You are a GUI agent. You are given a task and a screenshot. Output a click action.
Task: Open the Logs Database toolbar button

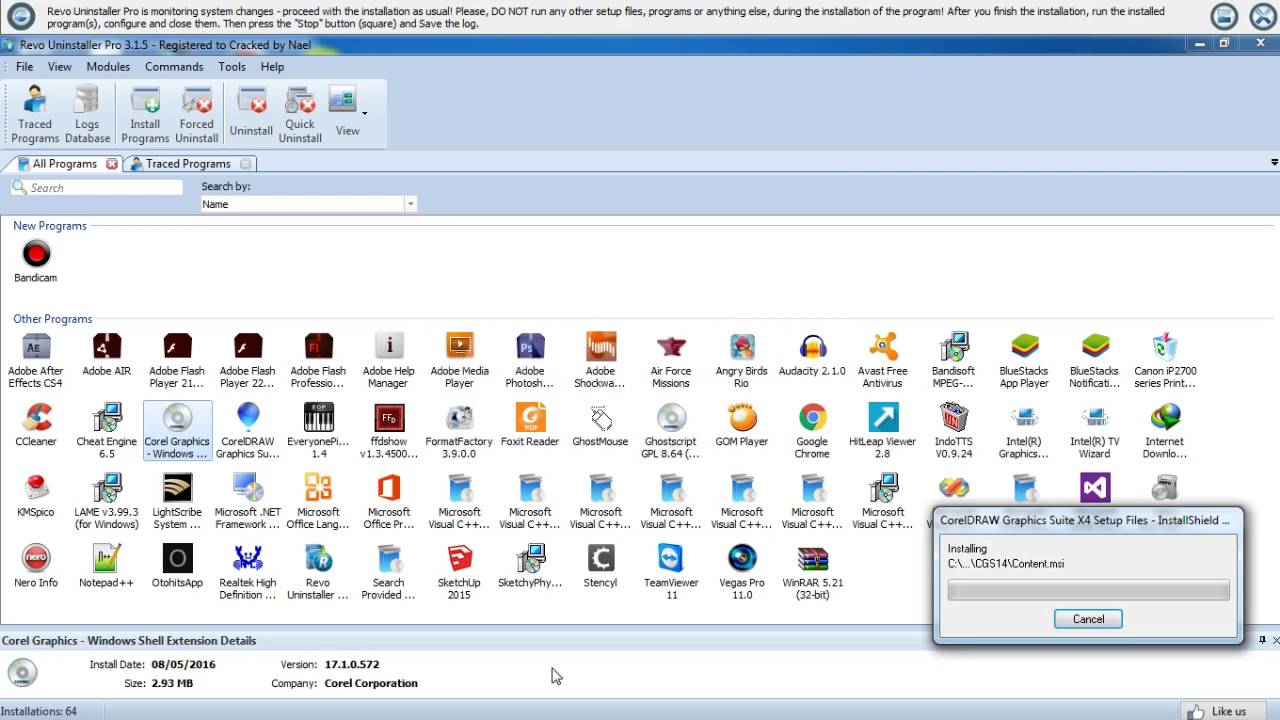tap(88, 114)
